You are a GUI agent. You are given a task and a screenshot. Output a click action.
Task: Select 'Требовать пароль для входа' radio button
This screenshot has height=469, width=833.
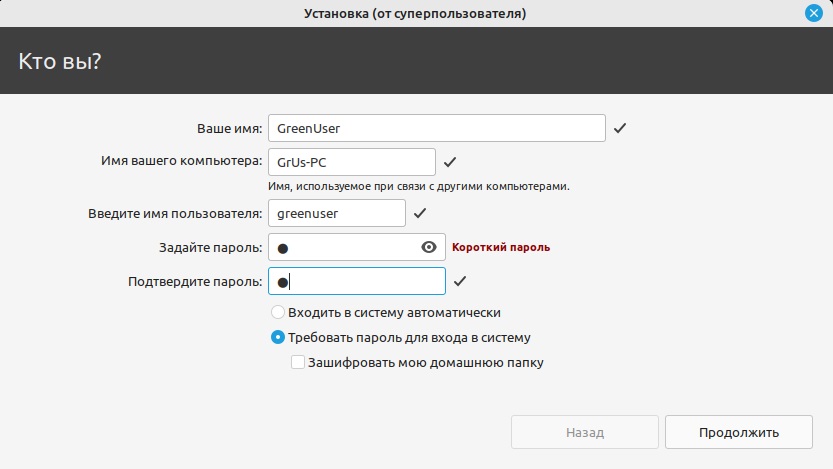coord(279,338)
